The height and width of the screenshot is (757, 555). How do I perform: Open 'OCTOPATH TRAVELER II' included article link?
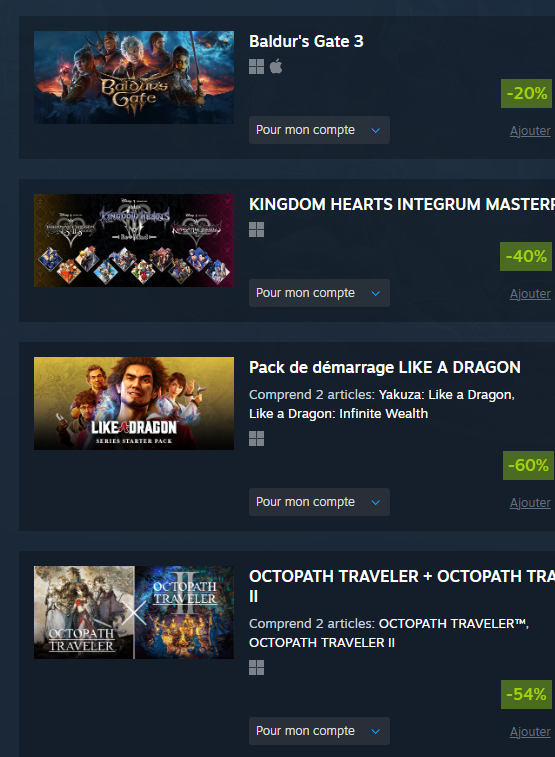(x=322, y=643)
